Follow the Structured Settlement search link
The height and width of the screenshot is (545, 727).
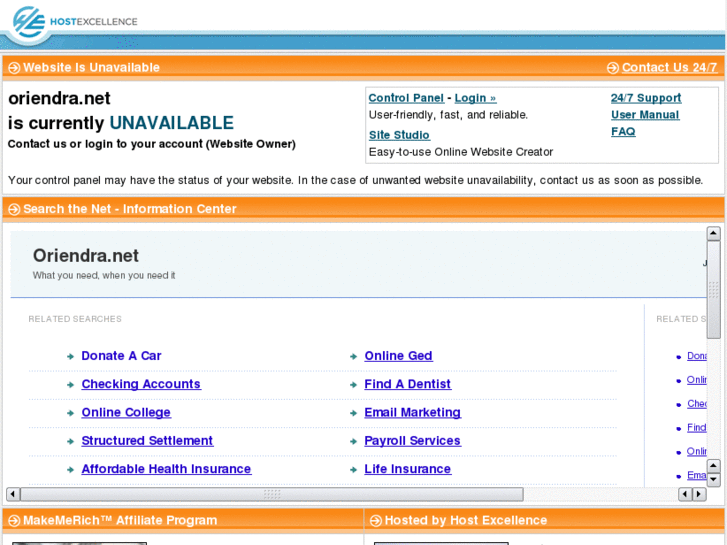point(147,441)
